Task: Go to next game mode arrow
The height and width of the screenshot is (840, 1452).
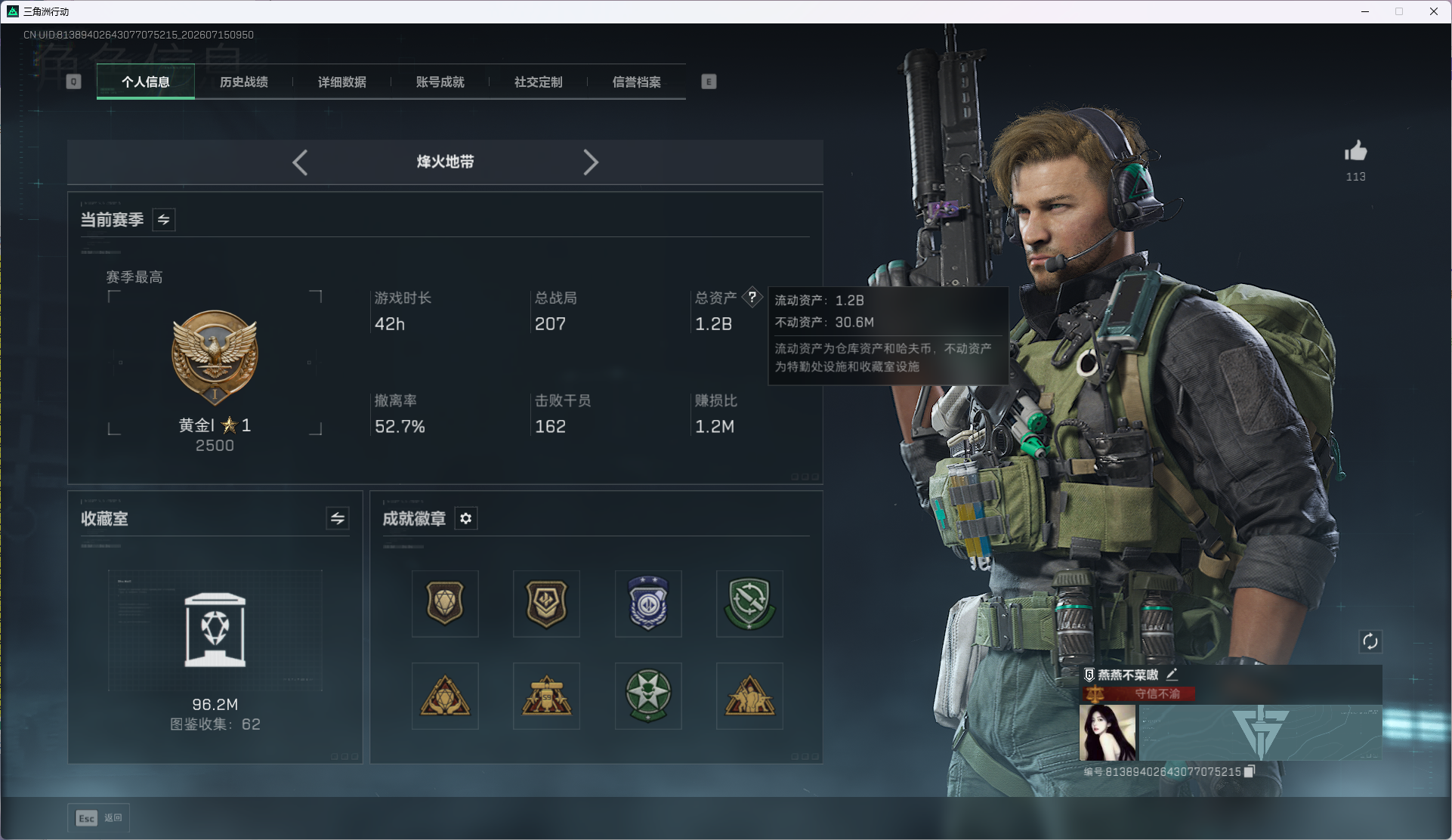Action: pos(591,162)
